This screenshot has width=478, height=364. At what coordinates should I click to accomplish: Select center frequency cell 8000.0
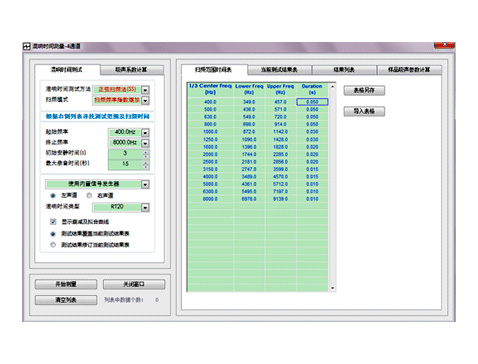coord(210,199)
